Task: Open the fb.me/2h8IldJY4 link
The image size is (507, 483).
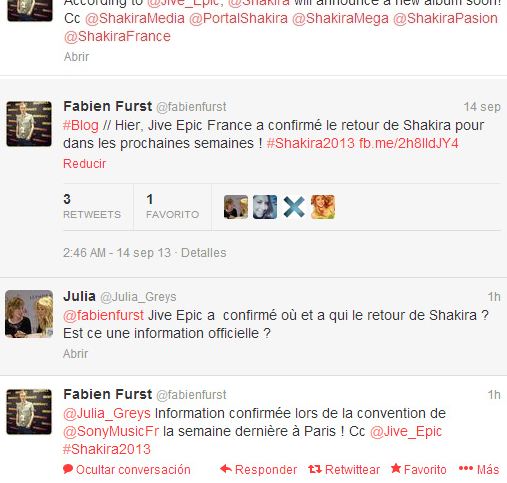Action: pos(409,143)
